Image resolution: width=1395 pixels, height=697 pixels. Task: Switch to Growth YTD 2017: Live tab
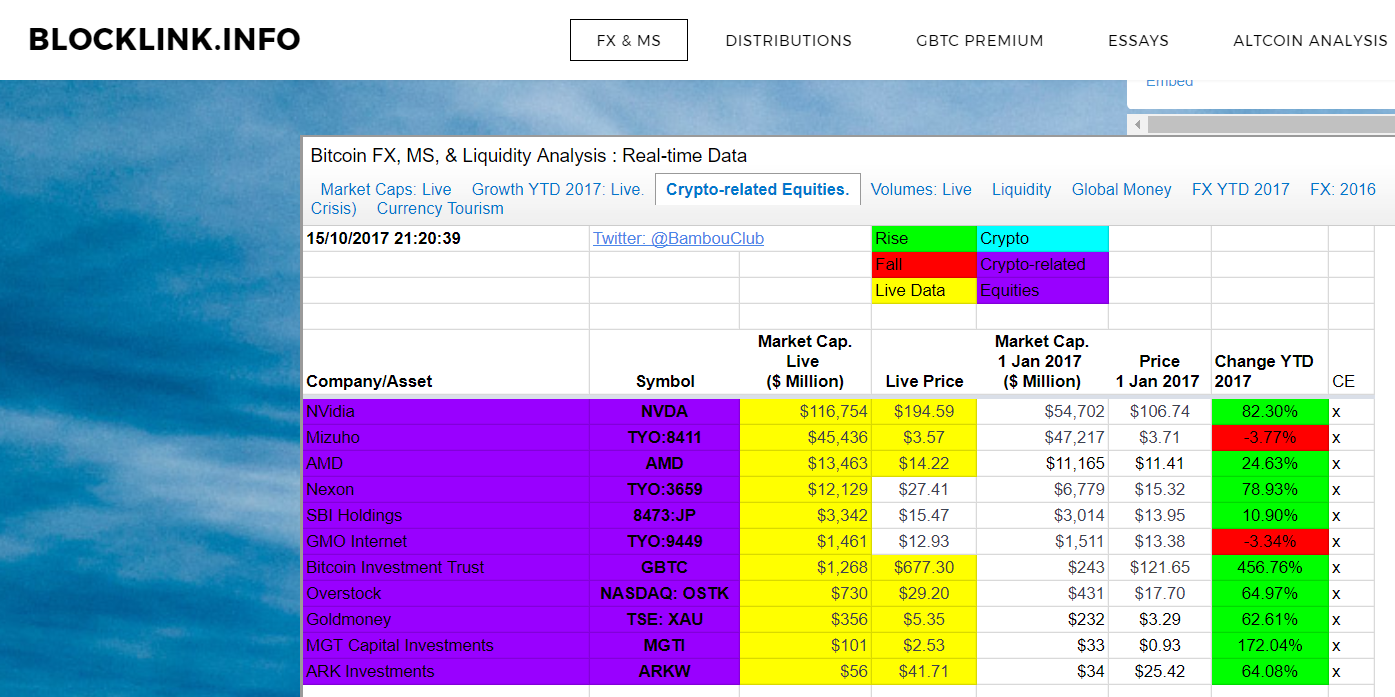[x=558, y=189]
